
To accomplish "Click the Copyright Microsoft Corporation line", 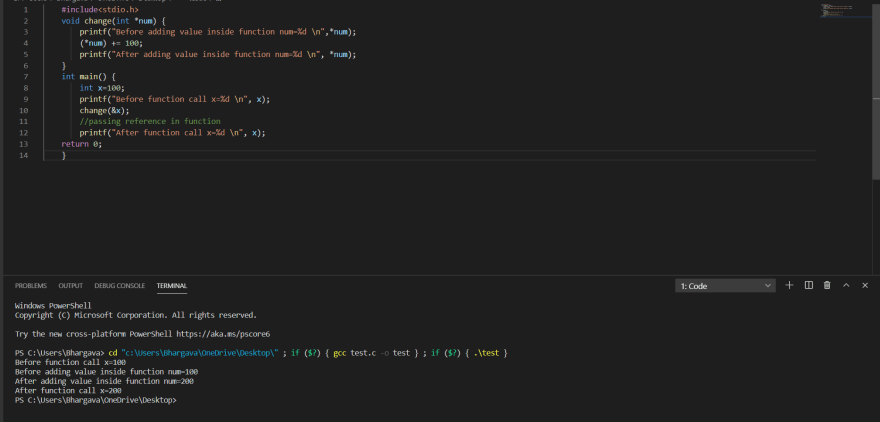I will pyautogui.click(x=136, y=315).
